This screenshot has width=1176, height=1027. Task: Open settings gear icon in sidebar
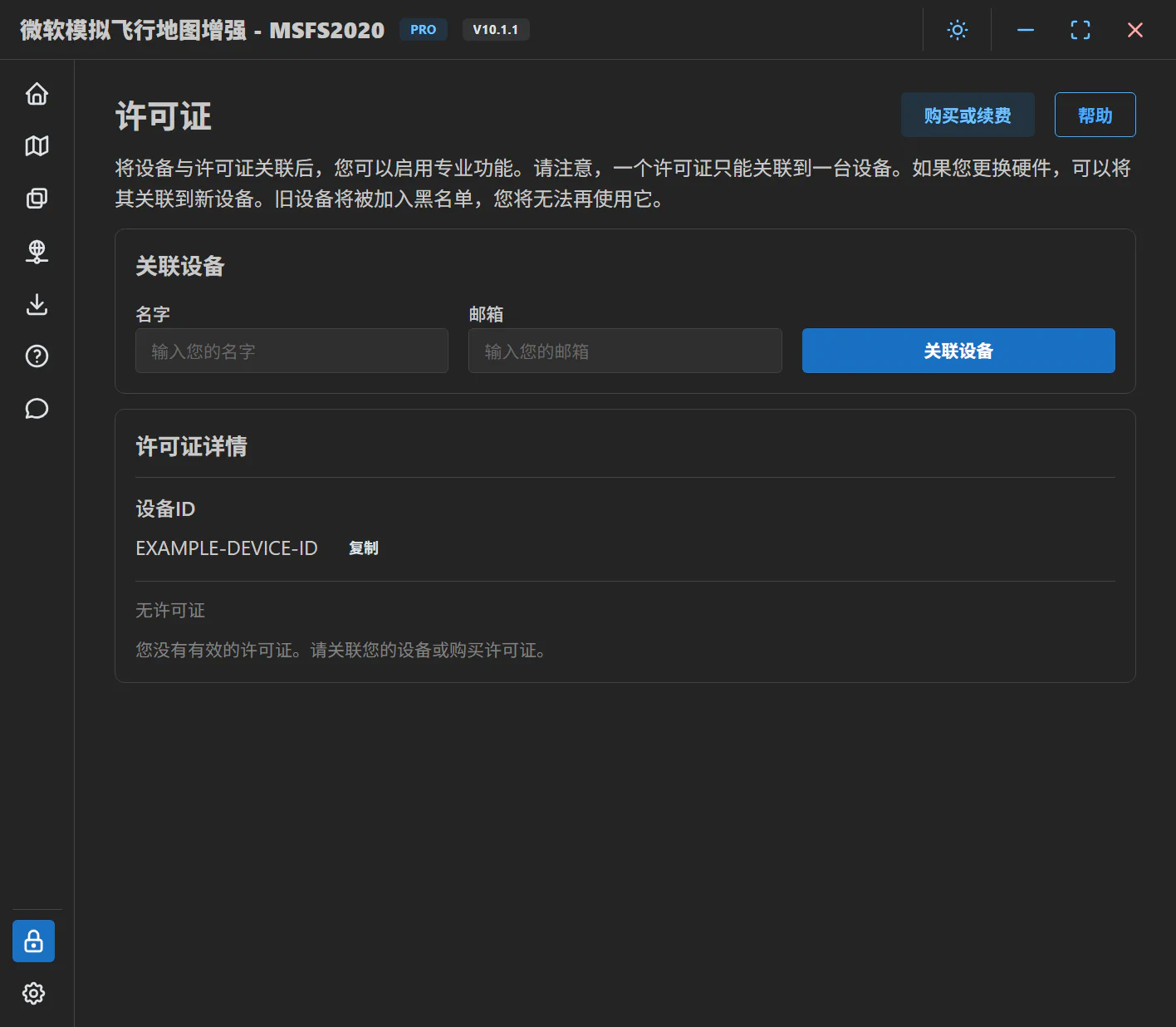(33, 993)
